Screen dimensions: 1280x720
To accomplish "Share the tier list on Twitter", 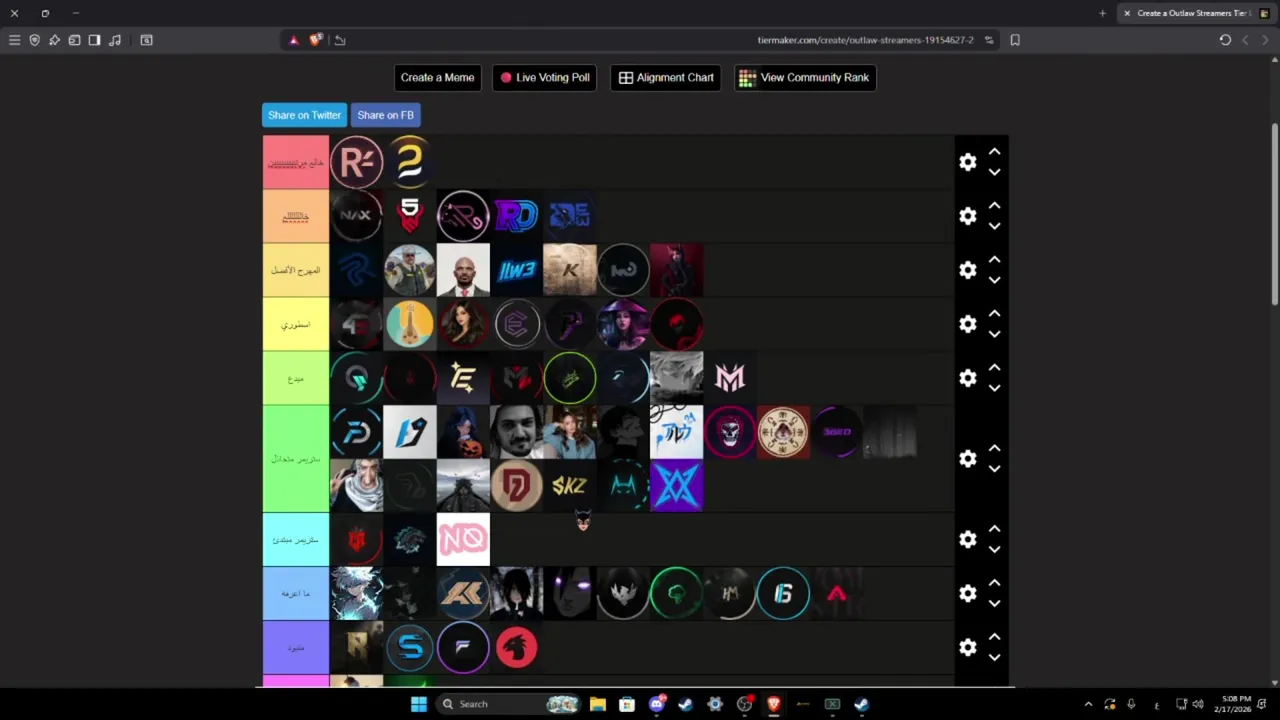I will pos(304,115).
